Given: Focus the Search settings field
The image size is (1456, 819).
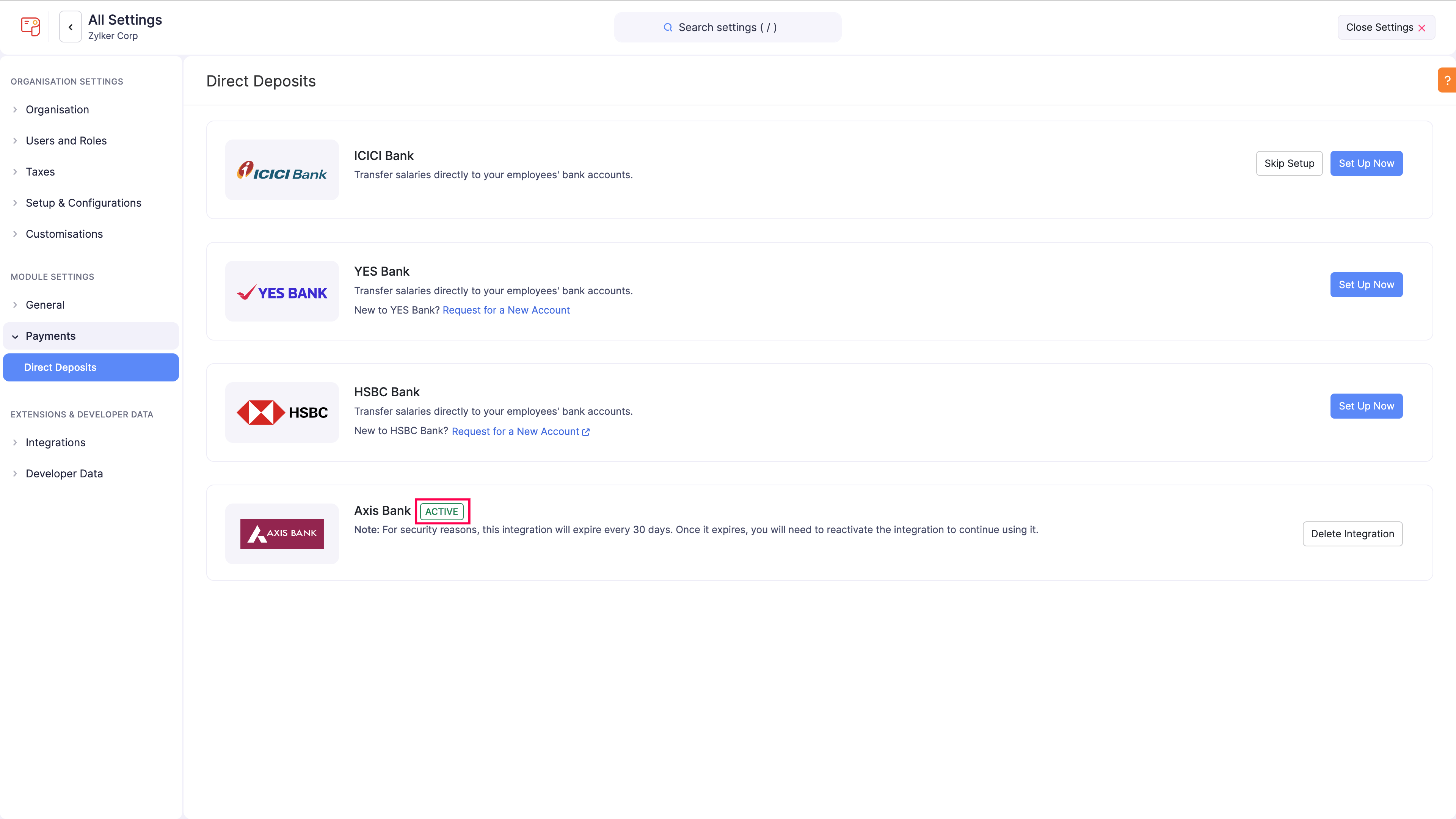Looking at the screenshot, I should [728, 27].
